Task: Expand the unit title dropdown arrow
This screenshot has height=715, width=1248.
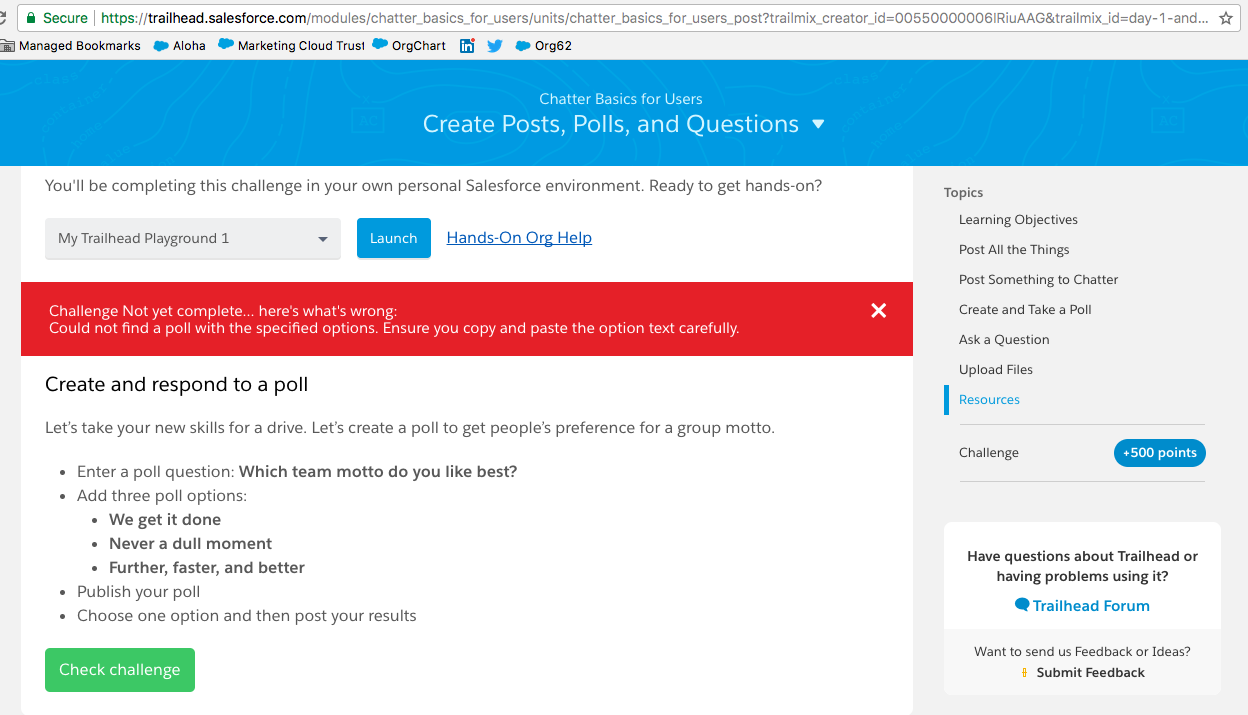Action: click(x=818, y=124)
